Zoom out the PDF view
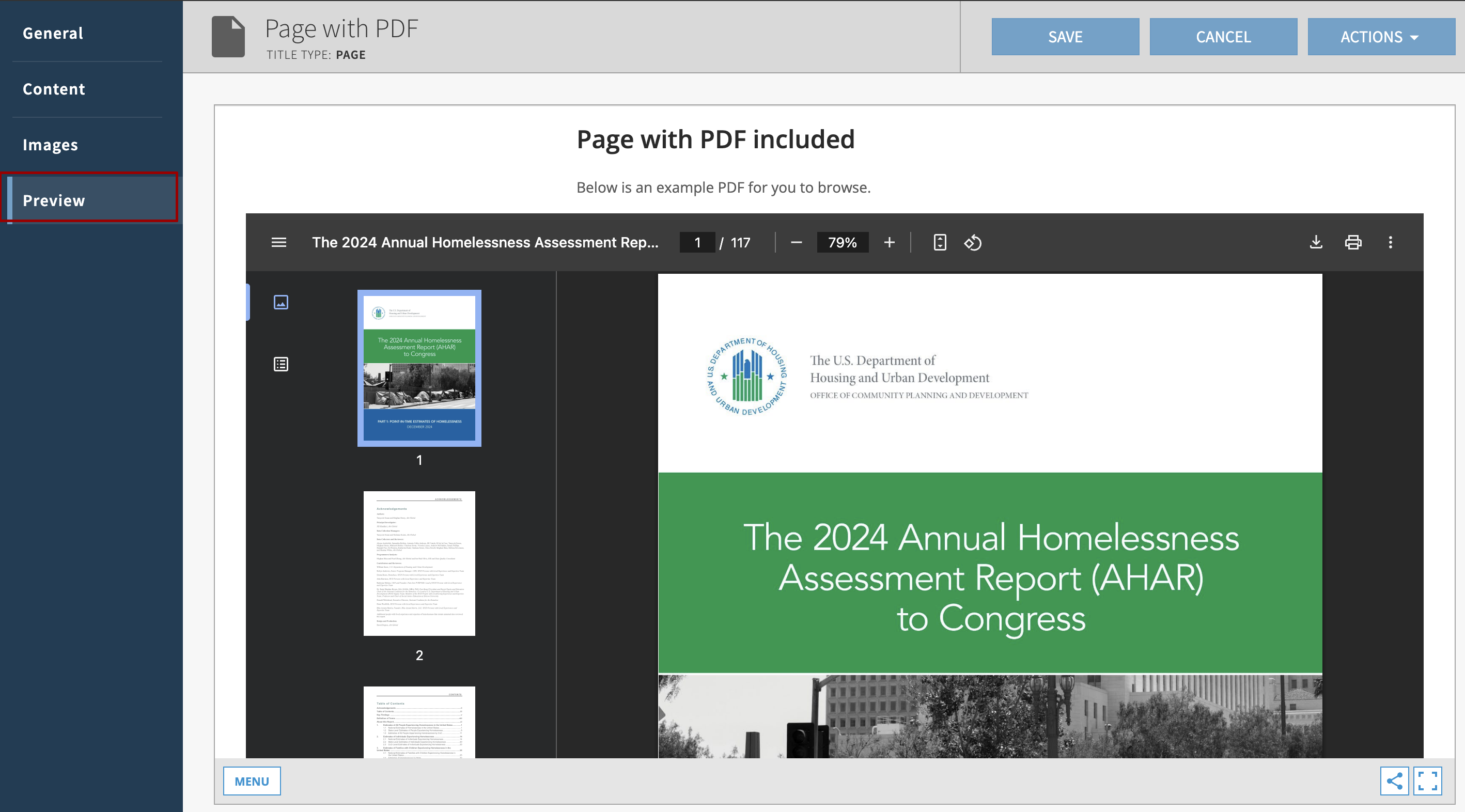This screenshot has width=1465, height=812. [x=796, y=242]
